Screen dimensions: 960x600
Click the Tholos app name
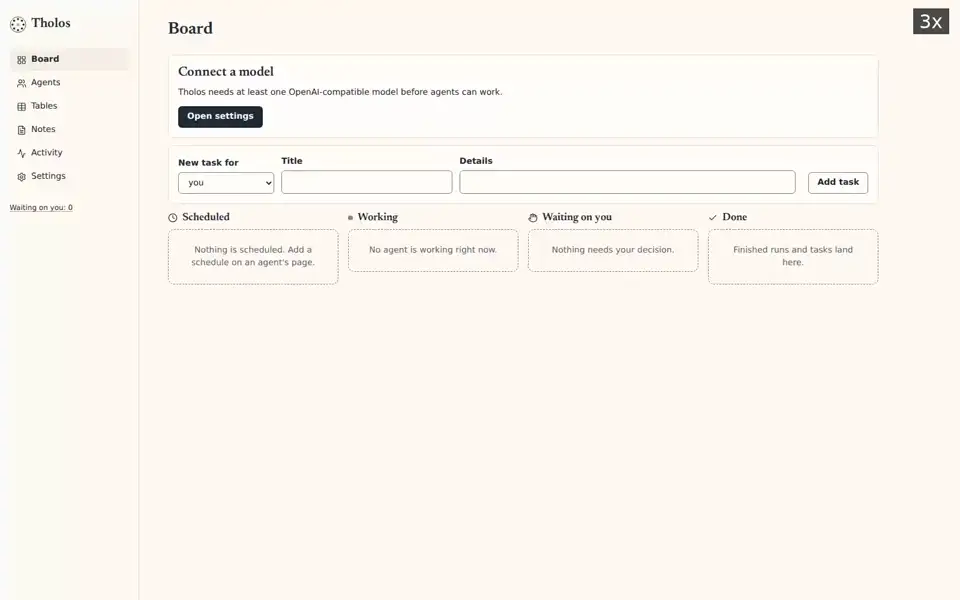pyautogui.click(x=51, y=23)
